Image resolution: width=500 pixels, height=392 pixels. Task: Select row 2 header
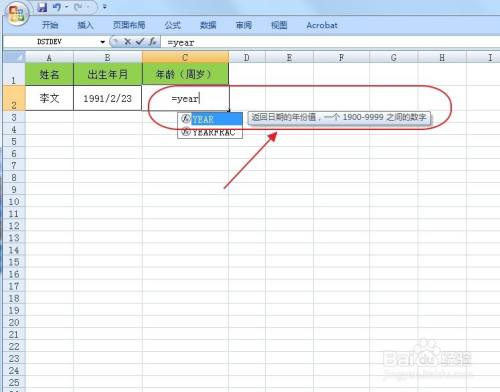pyautogui.click(x=14, y=98)
